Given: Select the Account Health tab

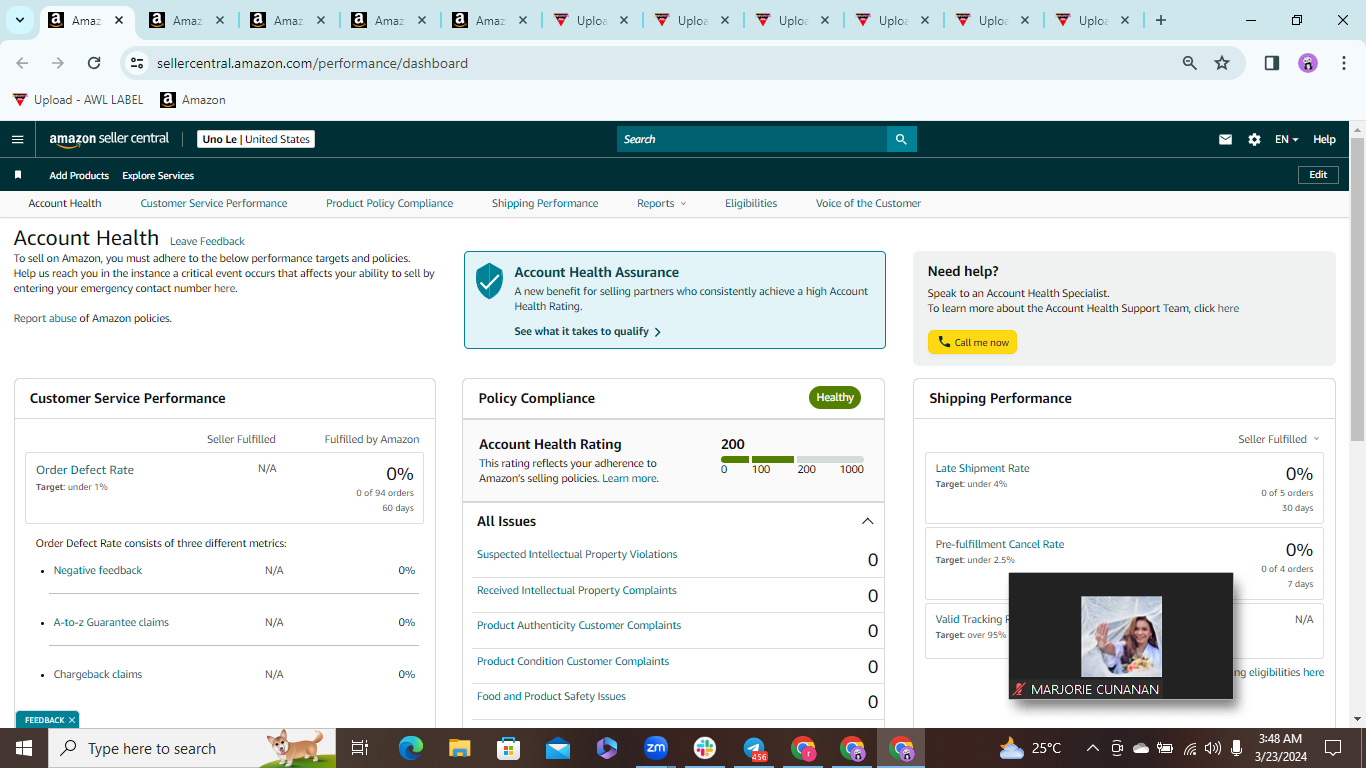Looking at the screenshot, I should pyautogui.click(x=65, y=203).
